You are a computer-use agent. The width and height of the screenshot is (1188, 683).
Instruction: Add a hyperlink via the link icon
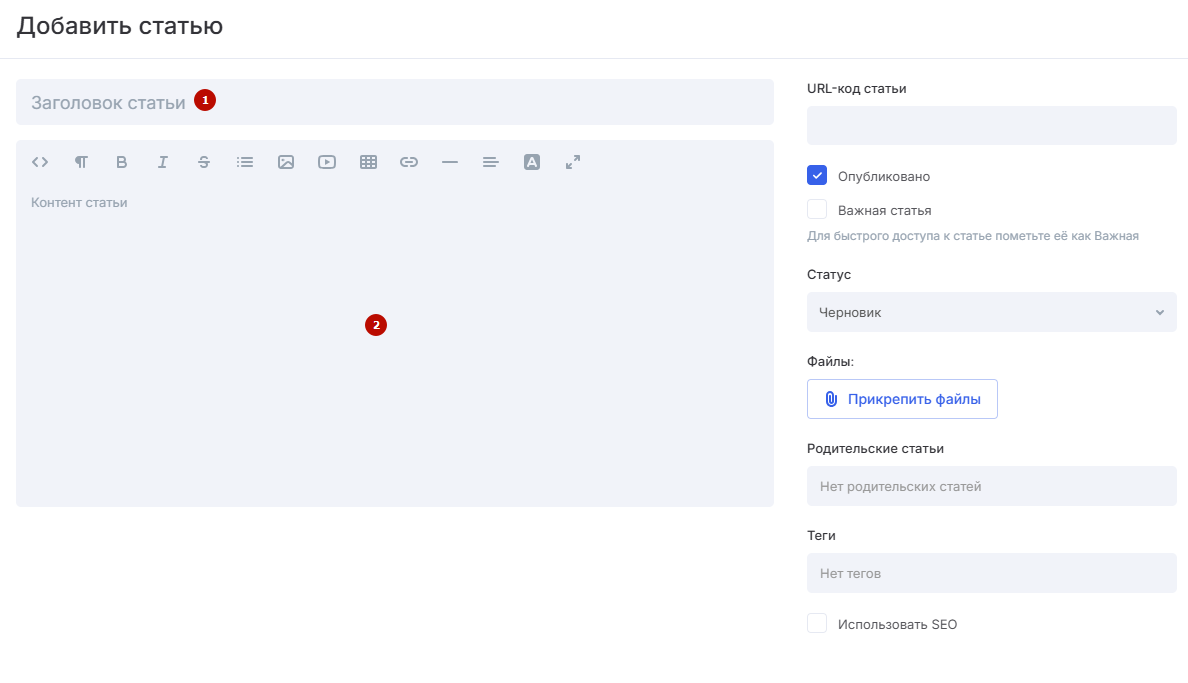click(x=409, y=162)
